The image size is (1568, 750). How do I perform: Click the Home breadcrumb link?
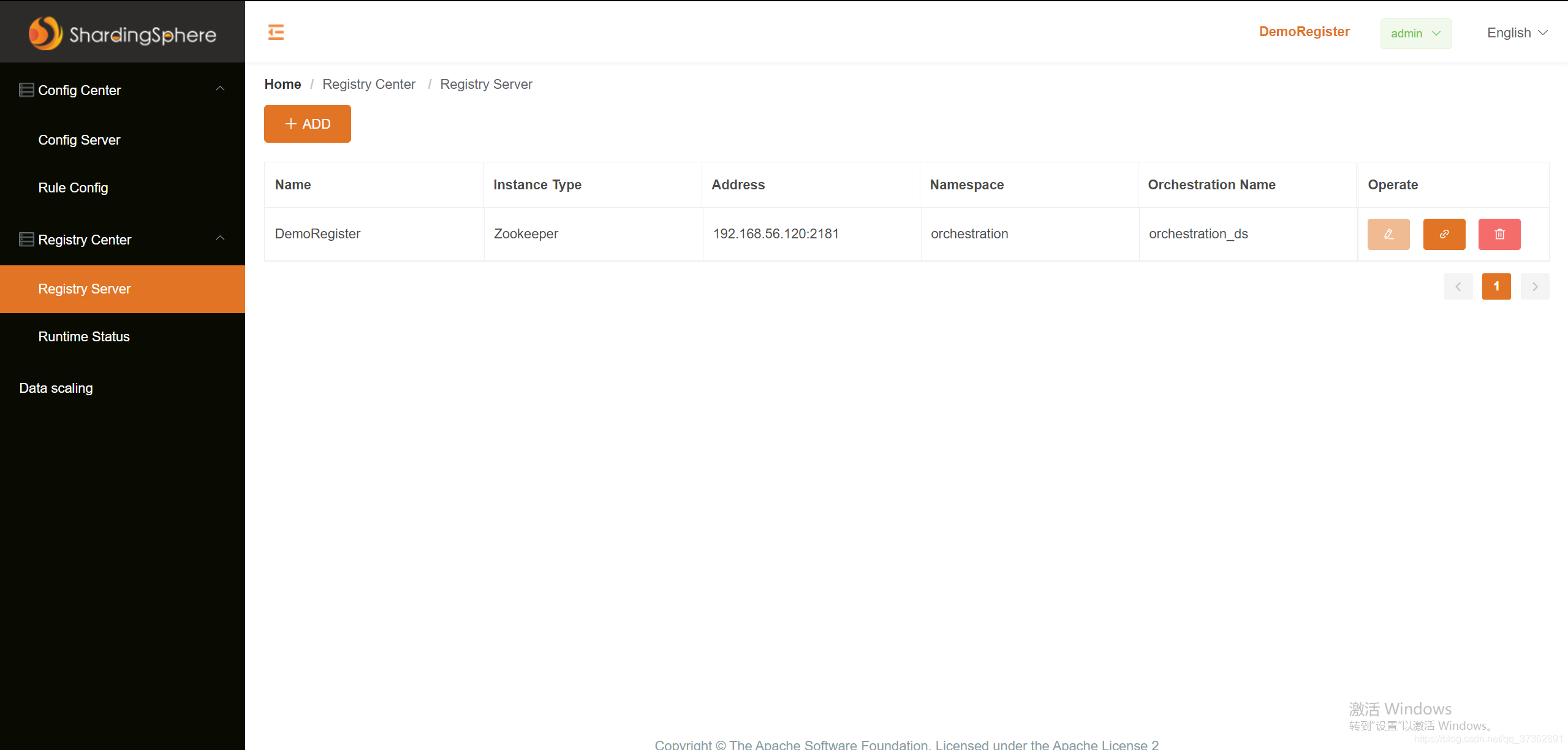[x=282, y=85]
